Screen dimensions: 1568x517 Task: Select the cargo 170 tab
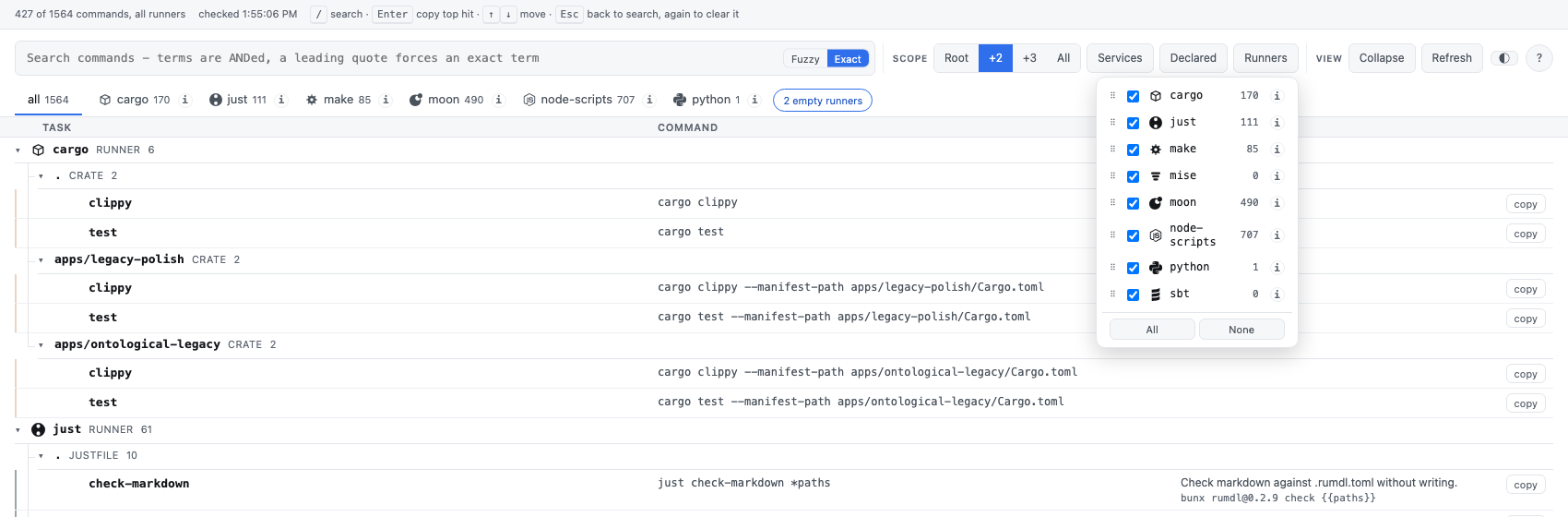[x=135, y=100]
